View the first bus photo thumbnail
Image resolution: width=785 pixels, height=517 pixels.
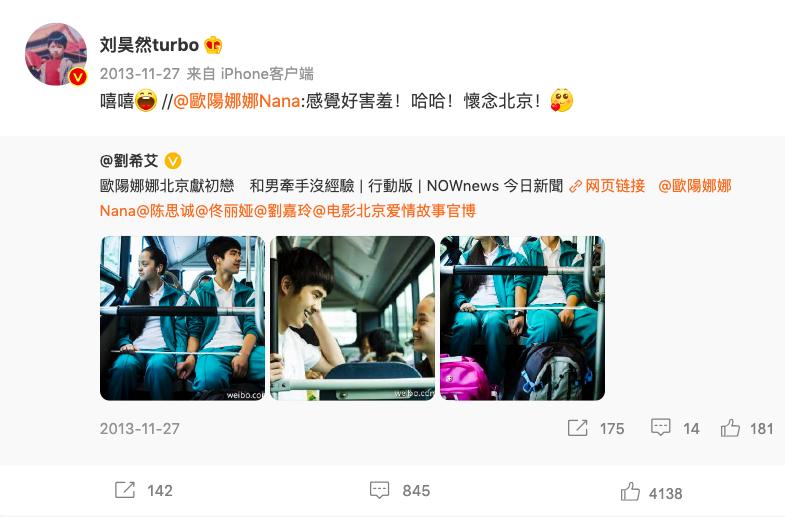click(182, 318)
